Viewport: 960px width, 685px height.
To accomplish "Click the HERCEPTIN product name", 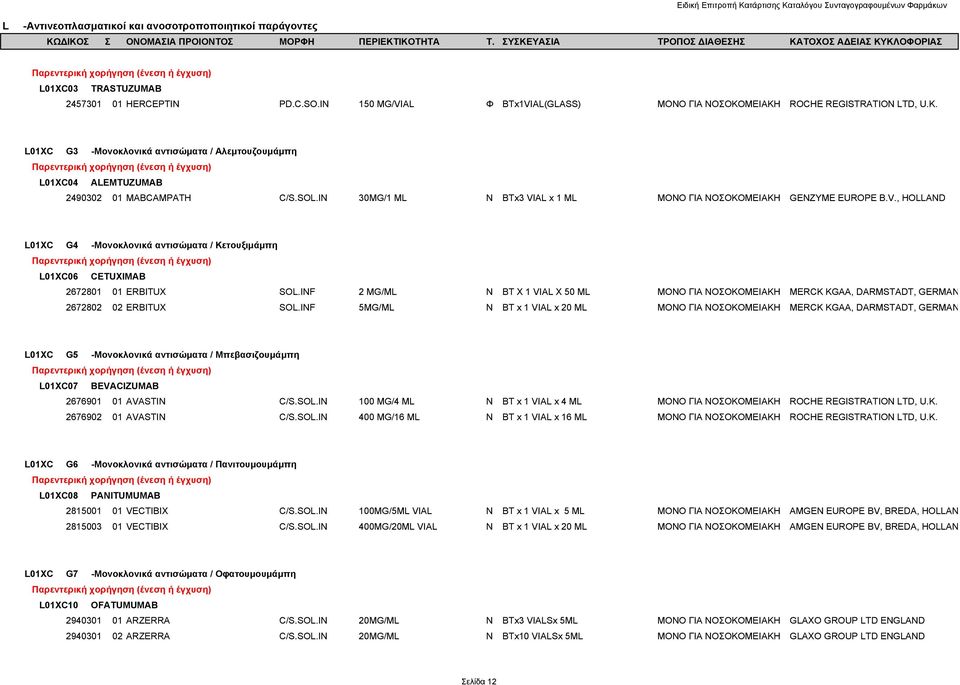I will [152, 104].
